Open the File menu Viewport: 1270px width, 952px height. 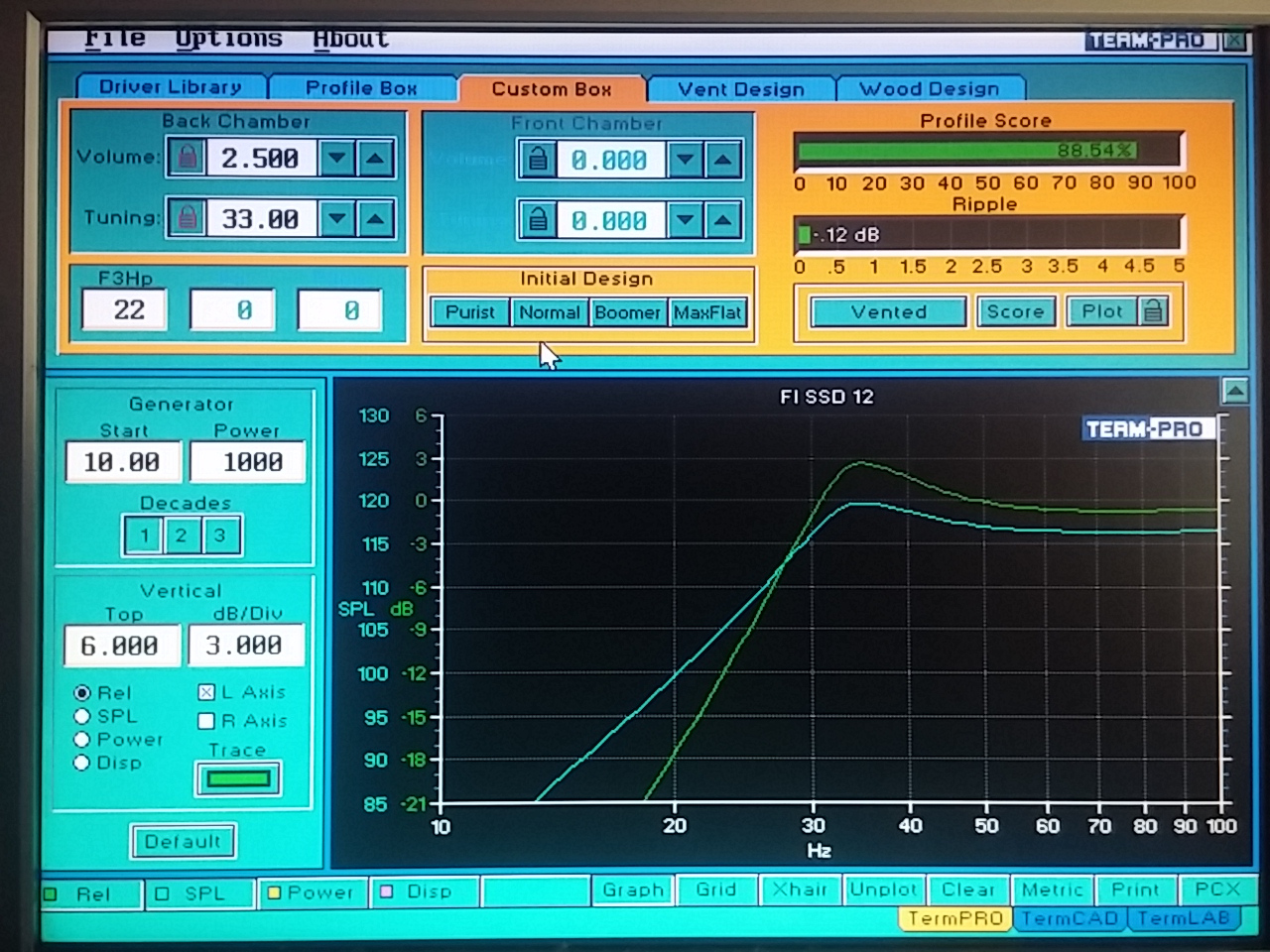[x=115, y=39]
